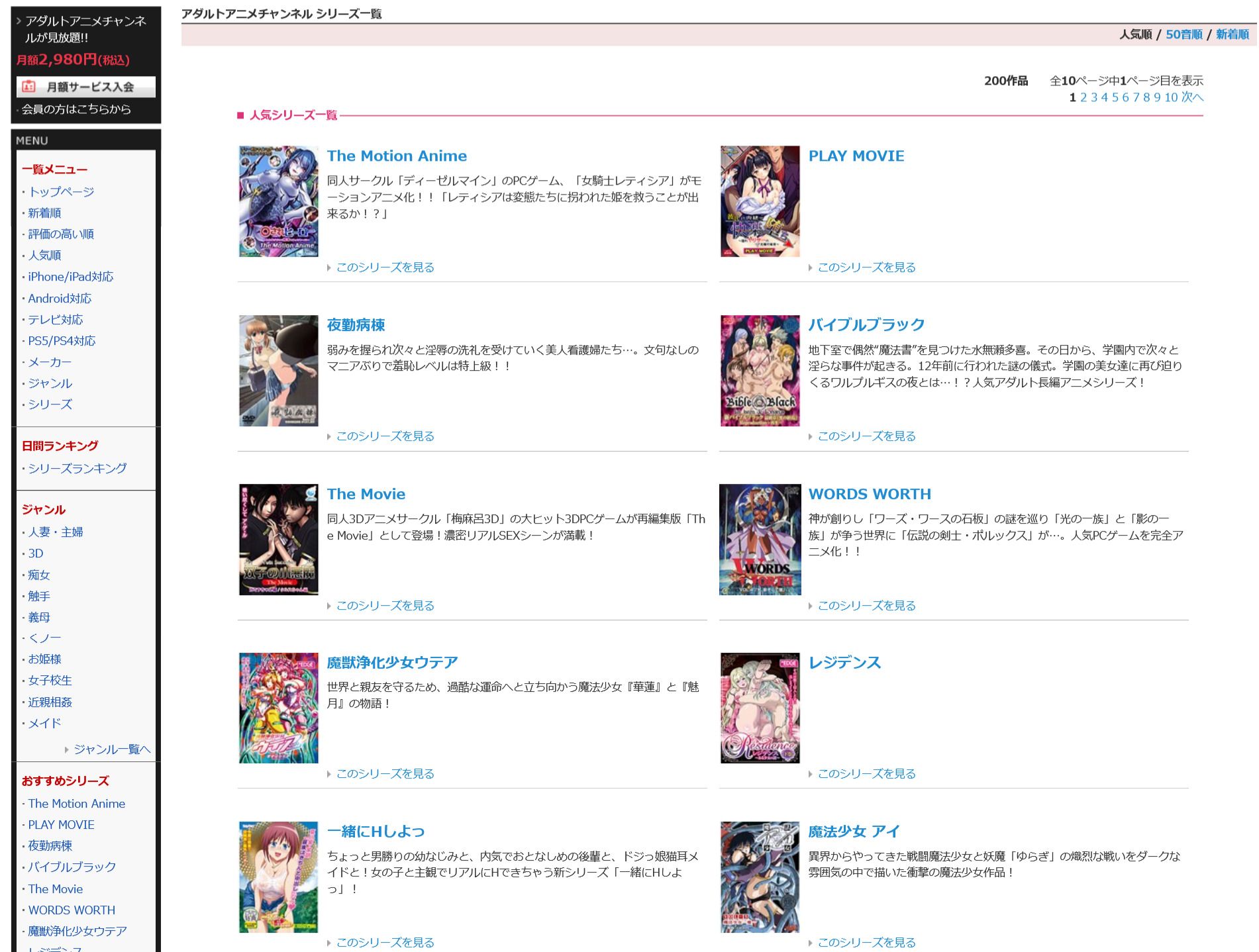Click The Movie cover thumbnail
Image resolution: width=1259 pixels, height=952 pixels.
279,540
